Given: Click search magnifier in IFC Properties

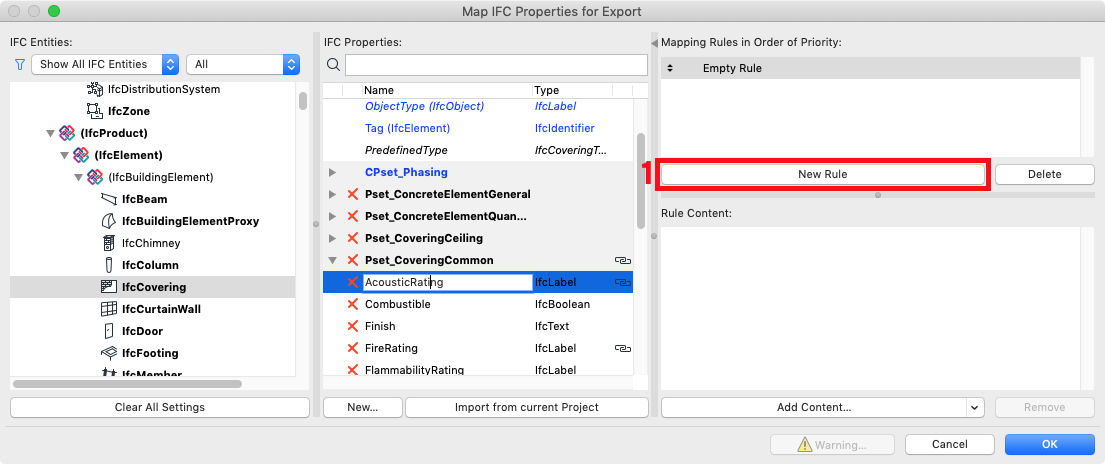Looking at the screenshot, I should (334, 64).
